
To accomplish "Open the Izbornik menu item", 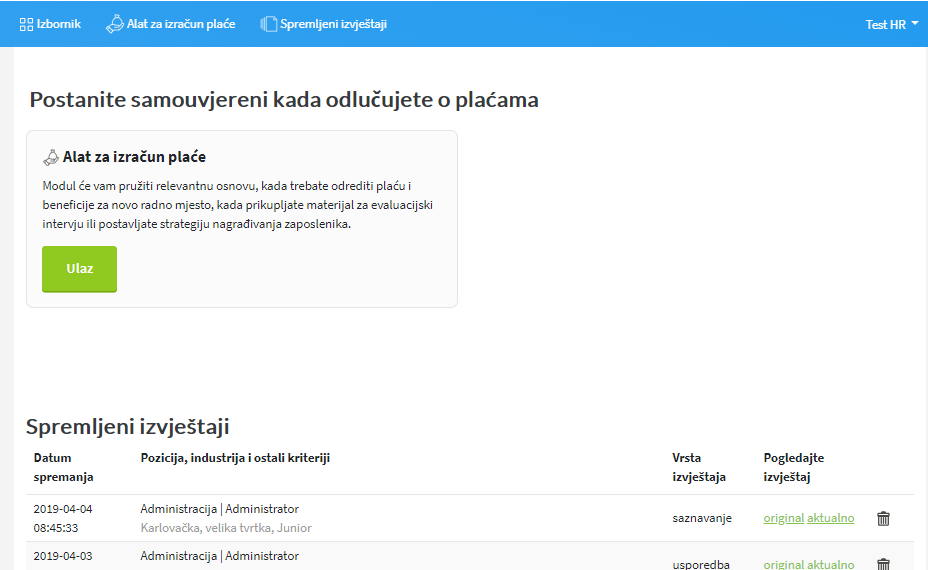I will [50, 24].
